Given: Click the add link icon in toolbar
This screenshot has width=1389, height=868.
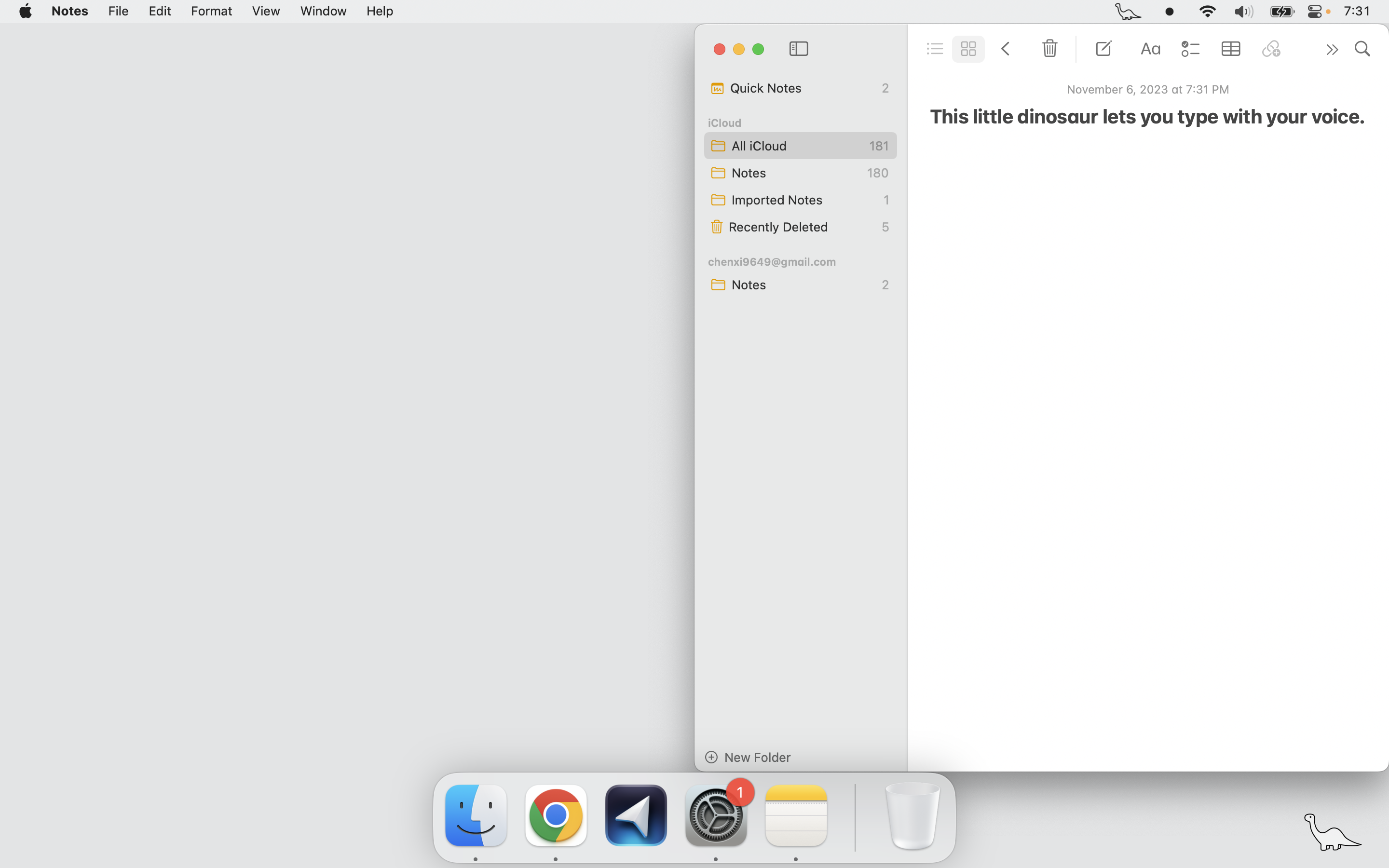Looking at the screenshot, I should coord(1271,49).
